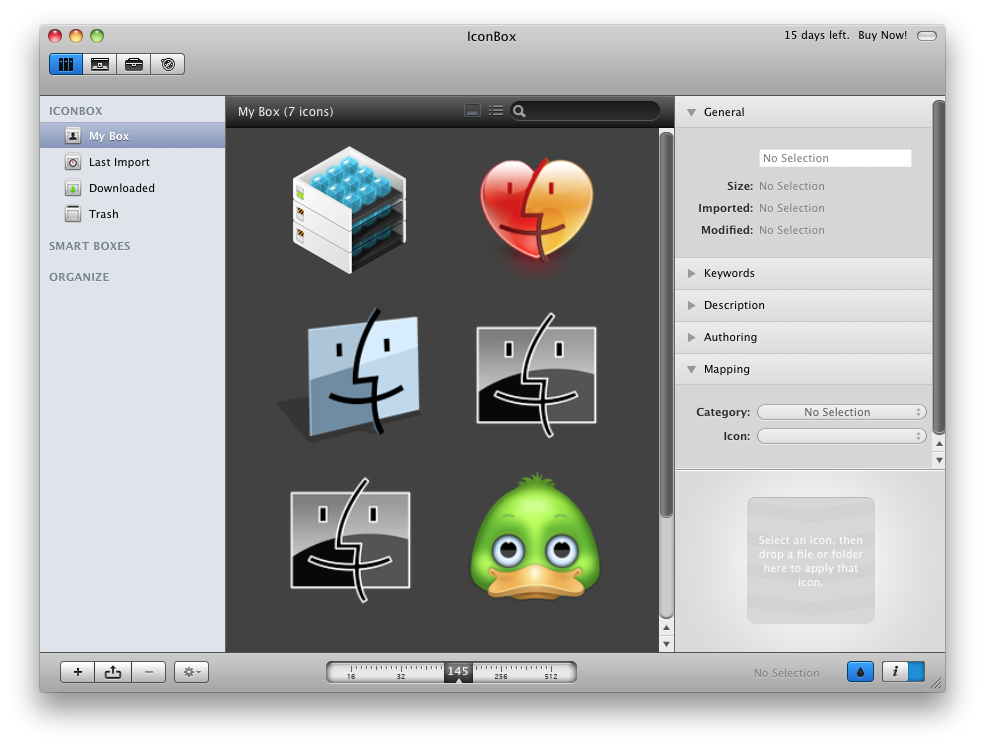Switch to icon grid view

(x=472, y=111)
